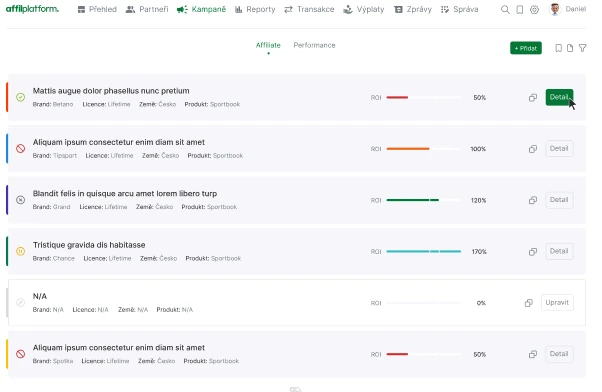Open the filter funnel icon
Image resolution: width=602 pixels, height=392 pixels.
pyautogui.click(x=582, y=48)
